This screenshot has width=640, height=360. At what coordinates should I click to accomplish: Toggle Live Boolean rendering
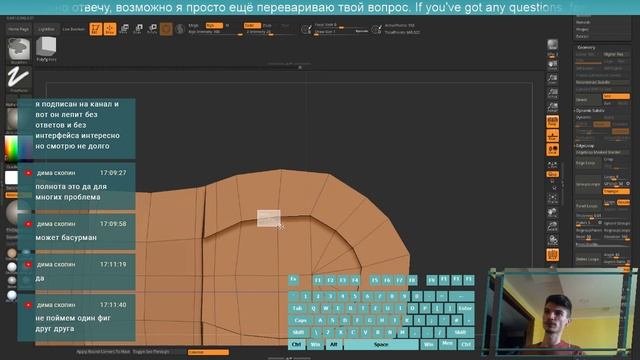tap(73, 29)
